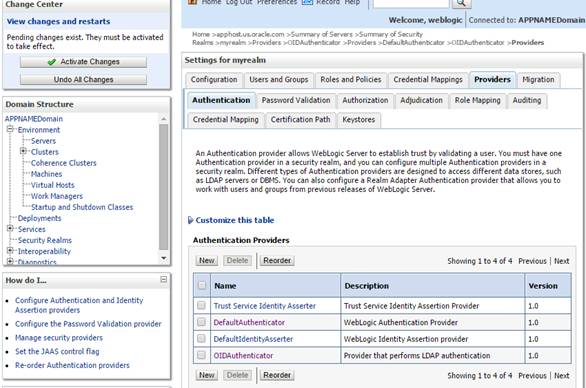Open Configure the Password Validation provider help
The image size is (586, 388).
click(88, 324)
